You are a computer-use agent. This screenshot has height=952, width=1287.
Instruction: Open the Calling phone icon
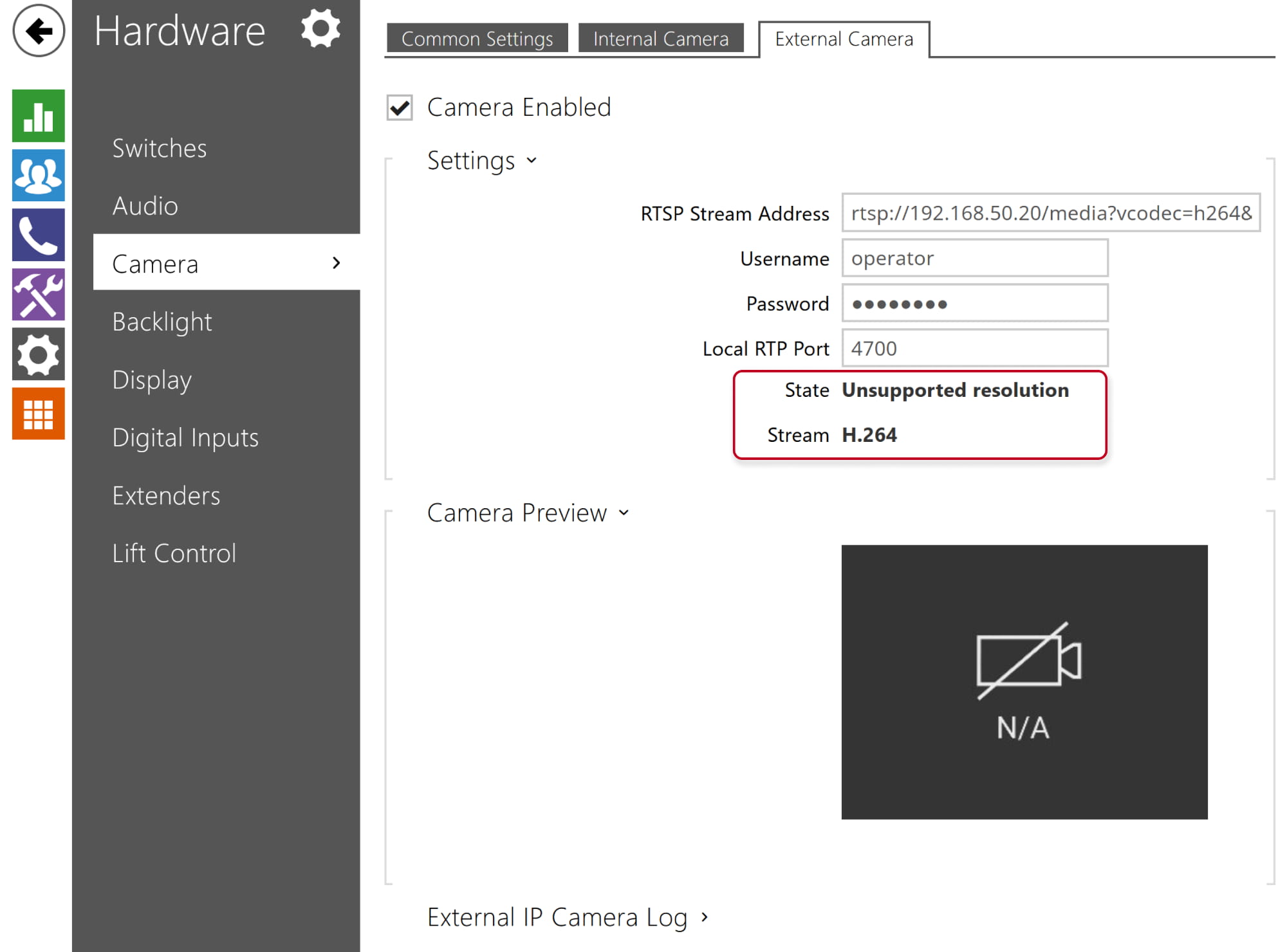pyautogui.click(x=39, y=235)
